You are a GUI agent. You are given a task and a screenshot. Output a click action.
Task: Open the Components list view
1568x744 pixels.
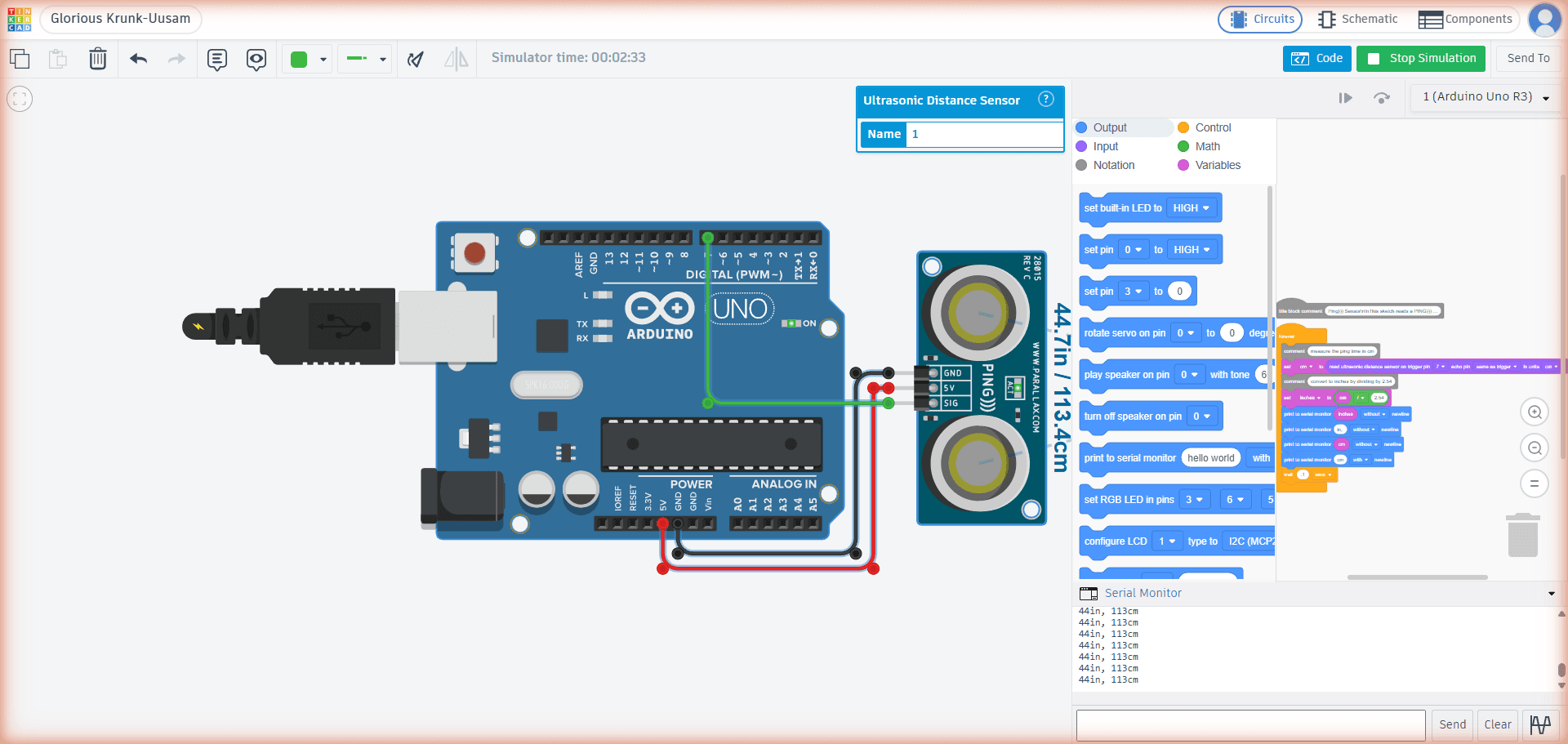tap(1465, 19)
